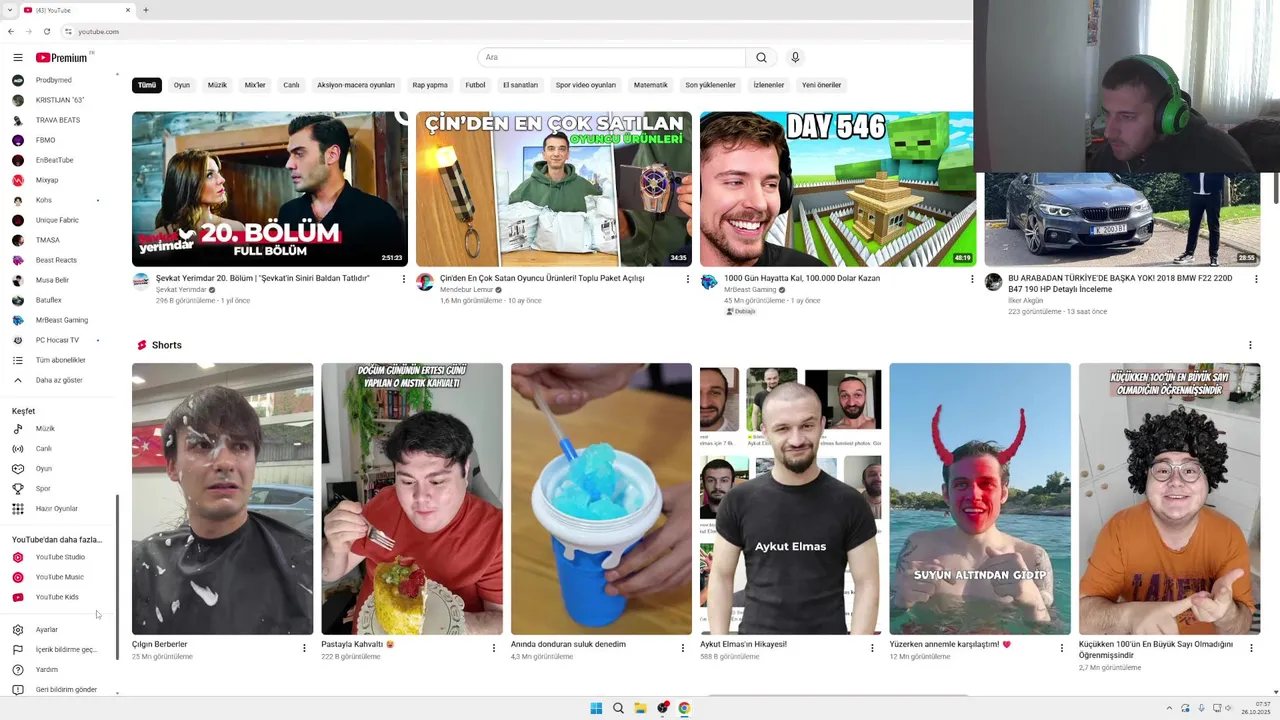Open TRAVA BEATS subscription channel

[x=60, y=120]
